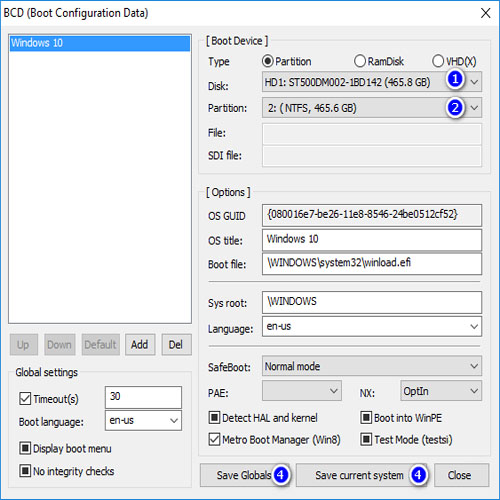
Task: Choose the VHD(X) radio option
Action: pos(438,61)
